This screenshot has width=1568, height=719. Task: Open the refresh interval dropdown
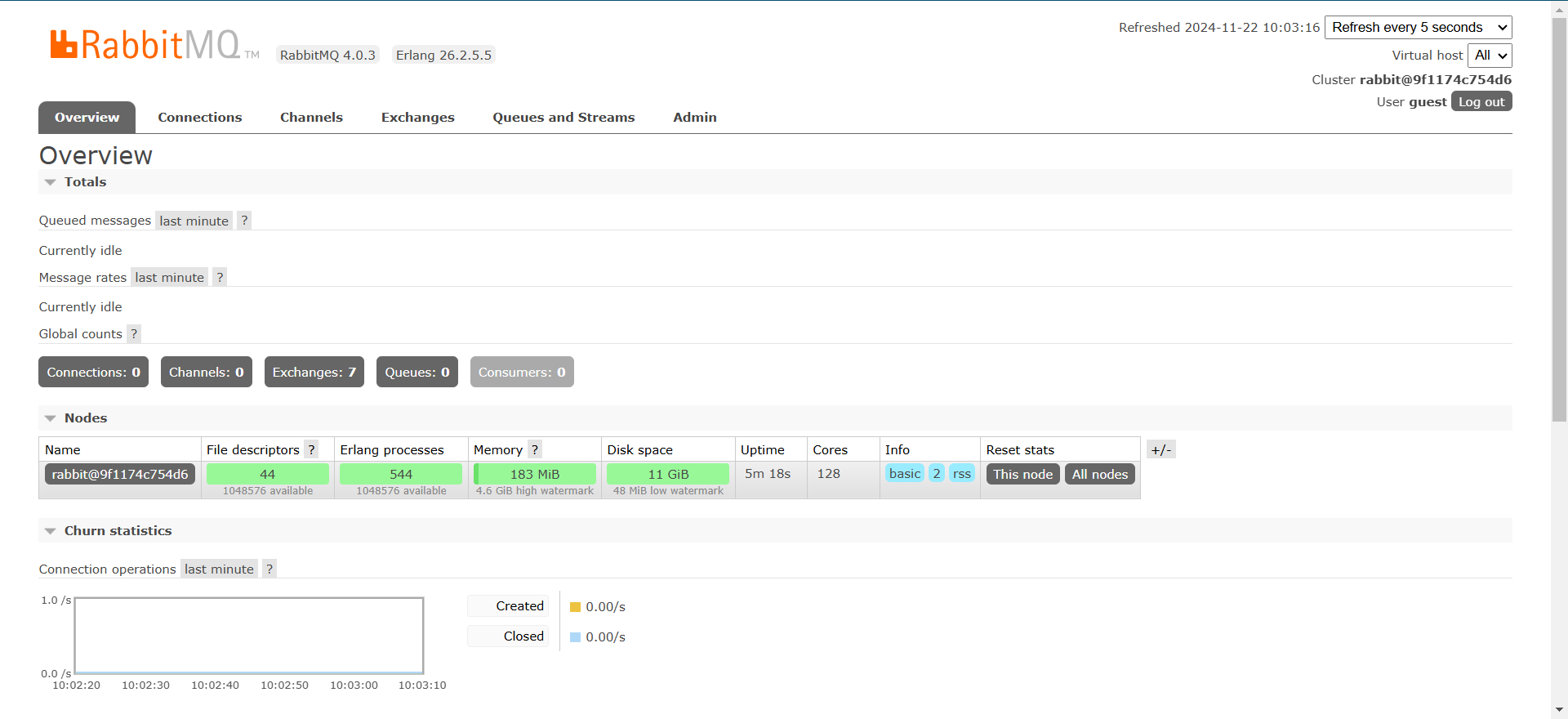(x=1418, y=27)
